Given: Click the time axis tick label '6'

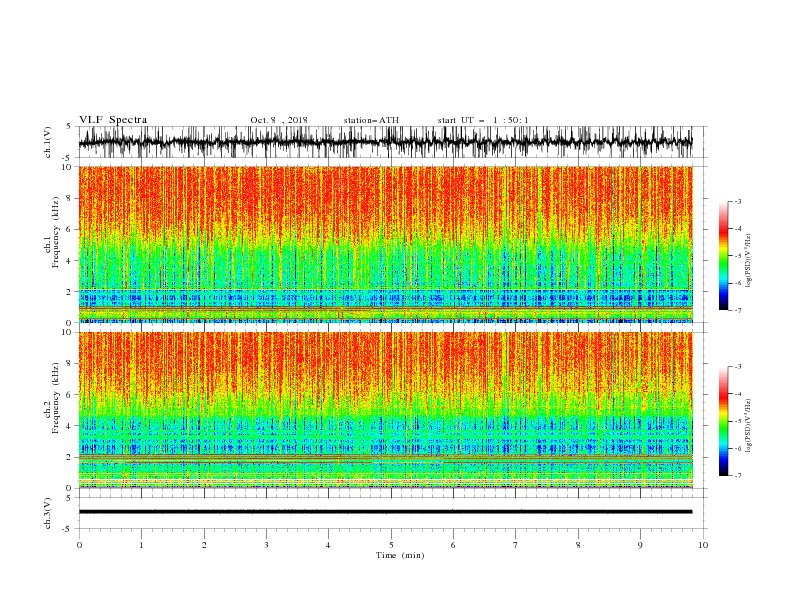Looking at the screenshot, I should (x=453, y=545).
